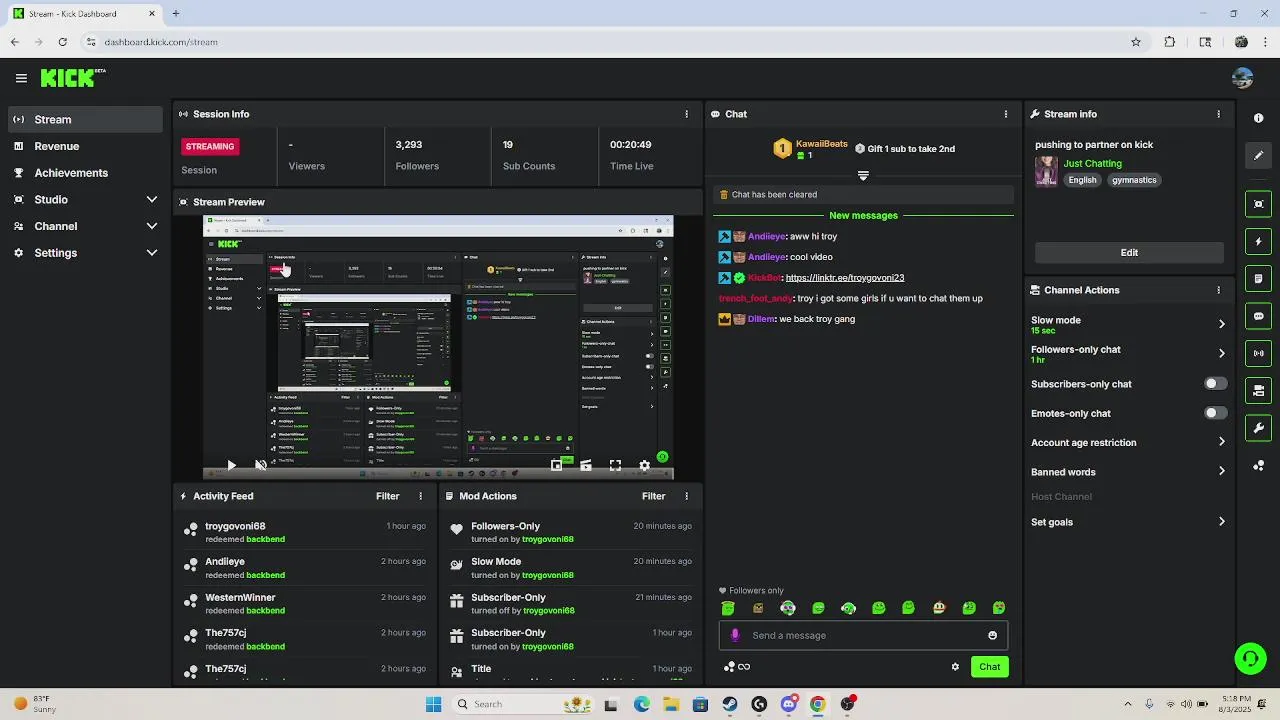
Task: Open chat settings gear icon
Action: (955, 667)
